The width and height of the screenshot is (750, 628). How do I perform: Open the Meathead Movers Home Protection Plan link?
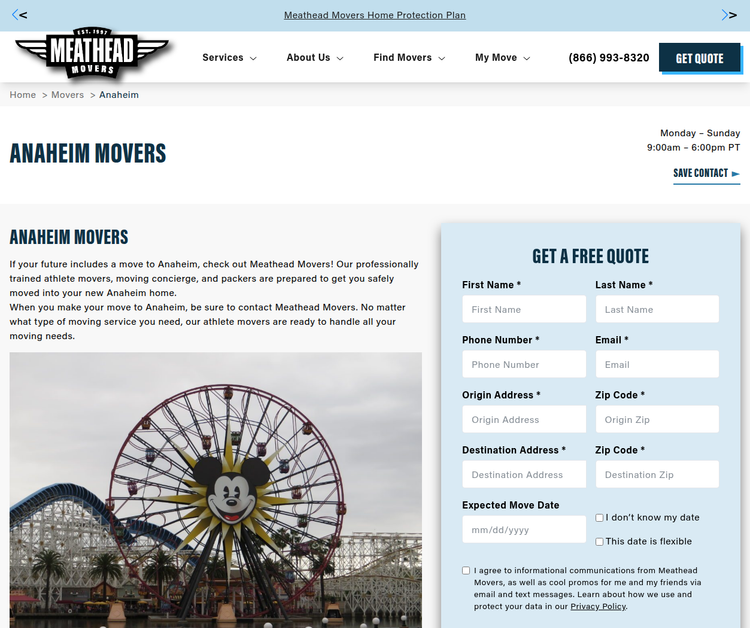pos(375,15)
